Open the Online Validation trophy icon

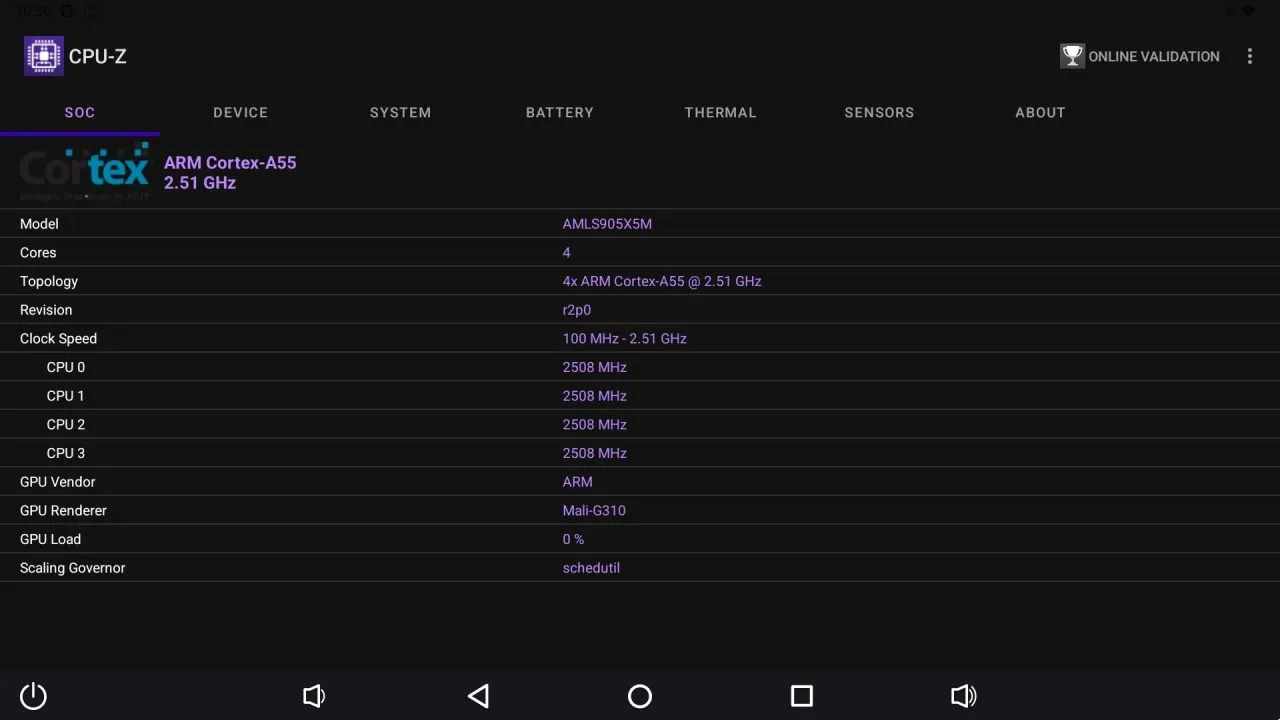tap(1072, 56)
